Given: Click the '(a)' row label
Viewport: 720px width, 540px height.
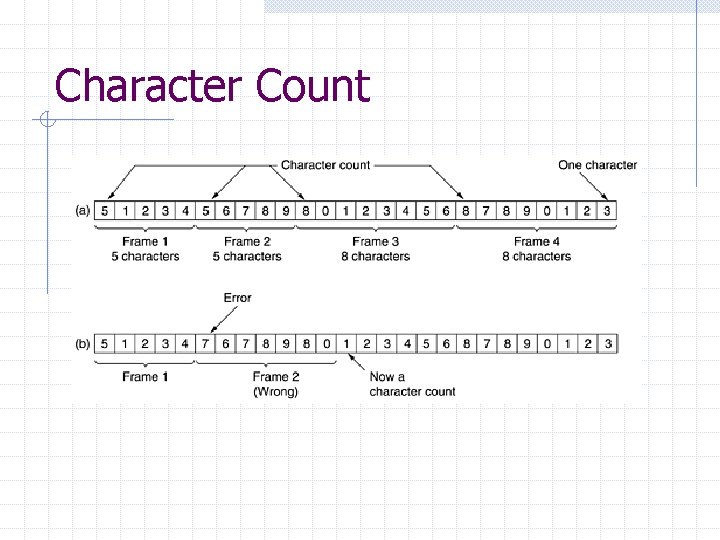Looking at the screenshot, I should [83, 211].
